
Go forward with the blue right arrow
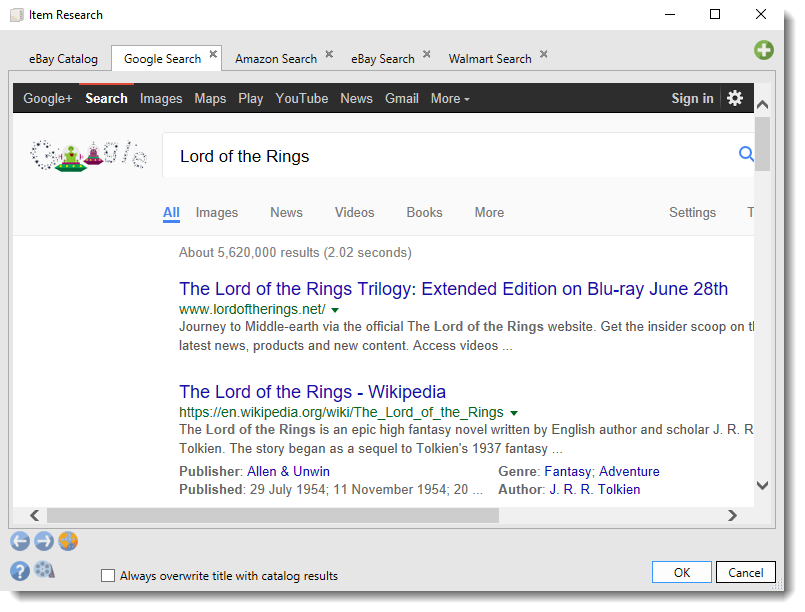(44, 541)
